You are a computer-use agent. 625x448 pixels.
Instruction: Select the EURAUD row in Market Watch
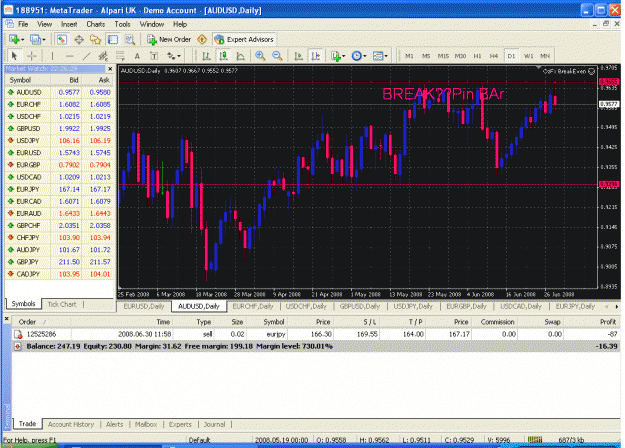(59, 213)
